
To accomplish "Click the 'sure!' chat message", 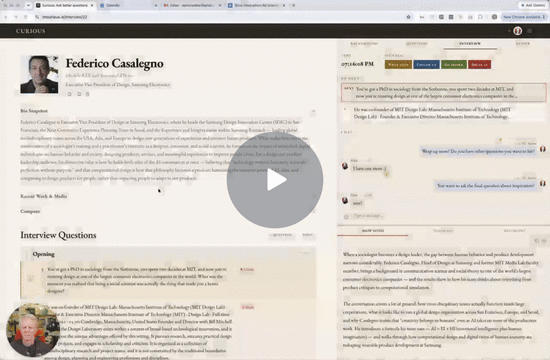I will [x=357, y=203].
